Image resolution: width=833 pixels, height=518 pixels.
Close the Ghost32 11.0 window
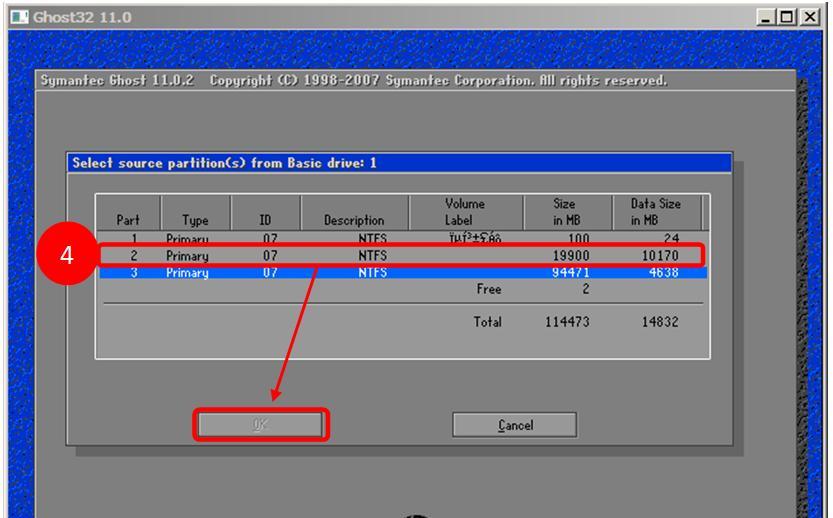pyautogui.click(x=810, y=18)
